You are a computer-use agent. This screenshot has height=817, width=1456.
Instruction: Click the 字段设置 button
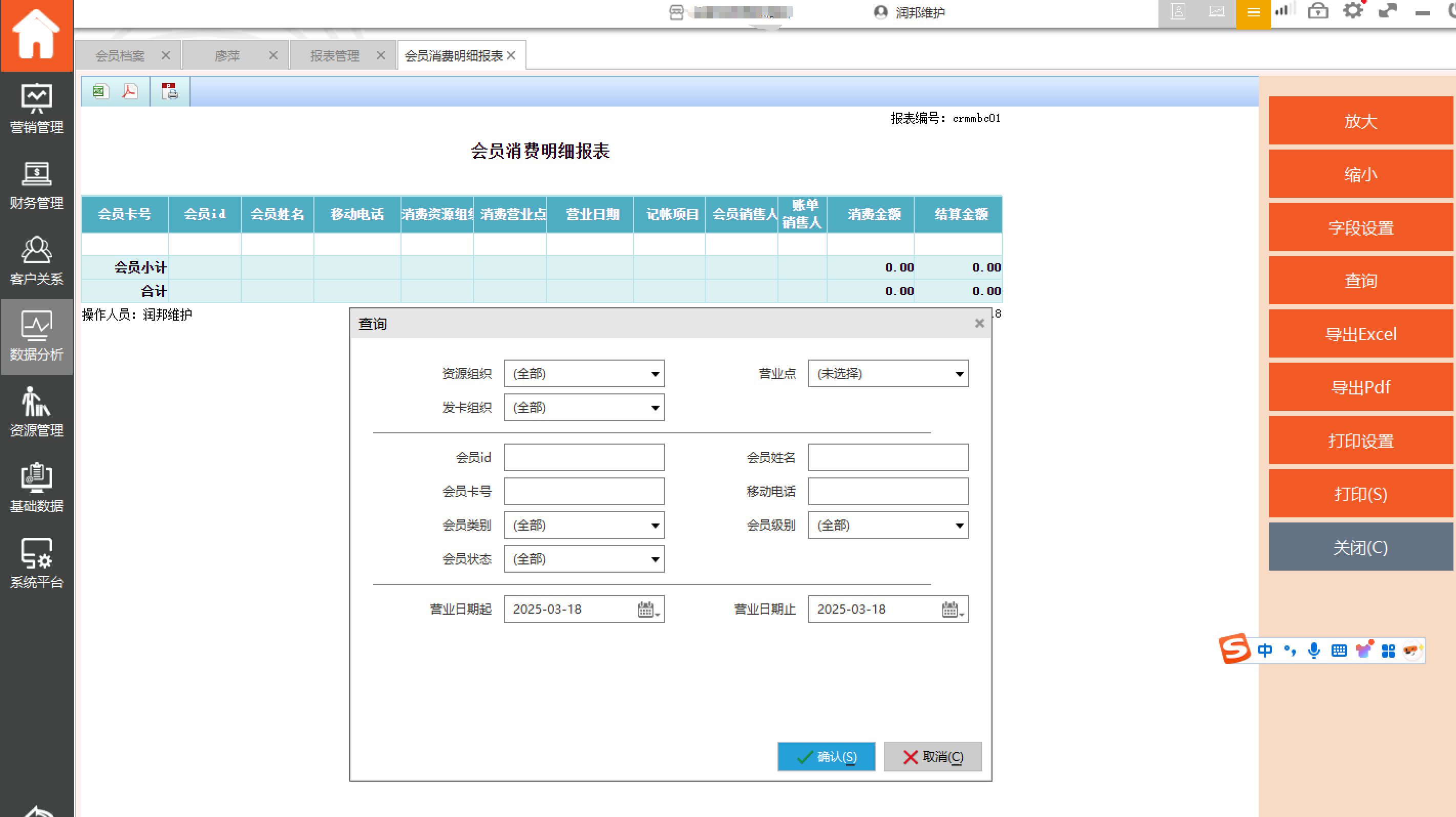coord(1360,227)
